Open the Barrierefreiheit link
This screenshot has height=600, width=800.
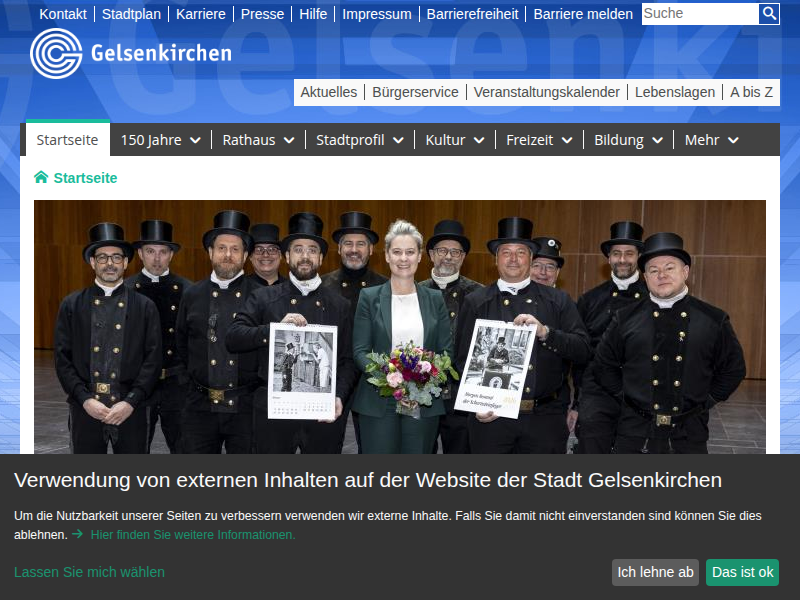472,14
